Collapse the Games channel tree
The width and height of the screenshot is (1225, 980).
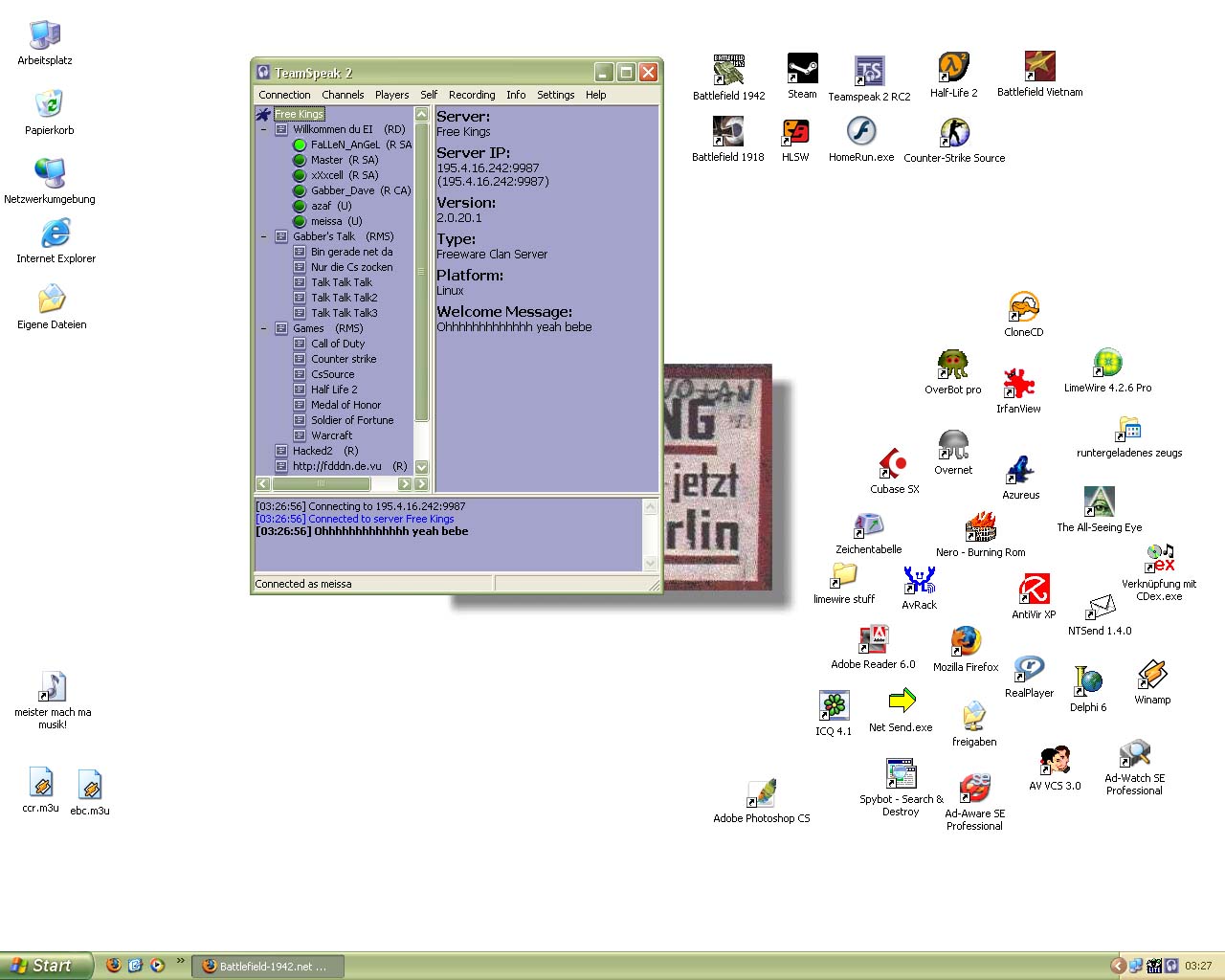point(263,328)
